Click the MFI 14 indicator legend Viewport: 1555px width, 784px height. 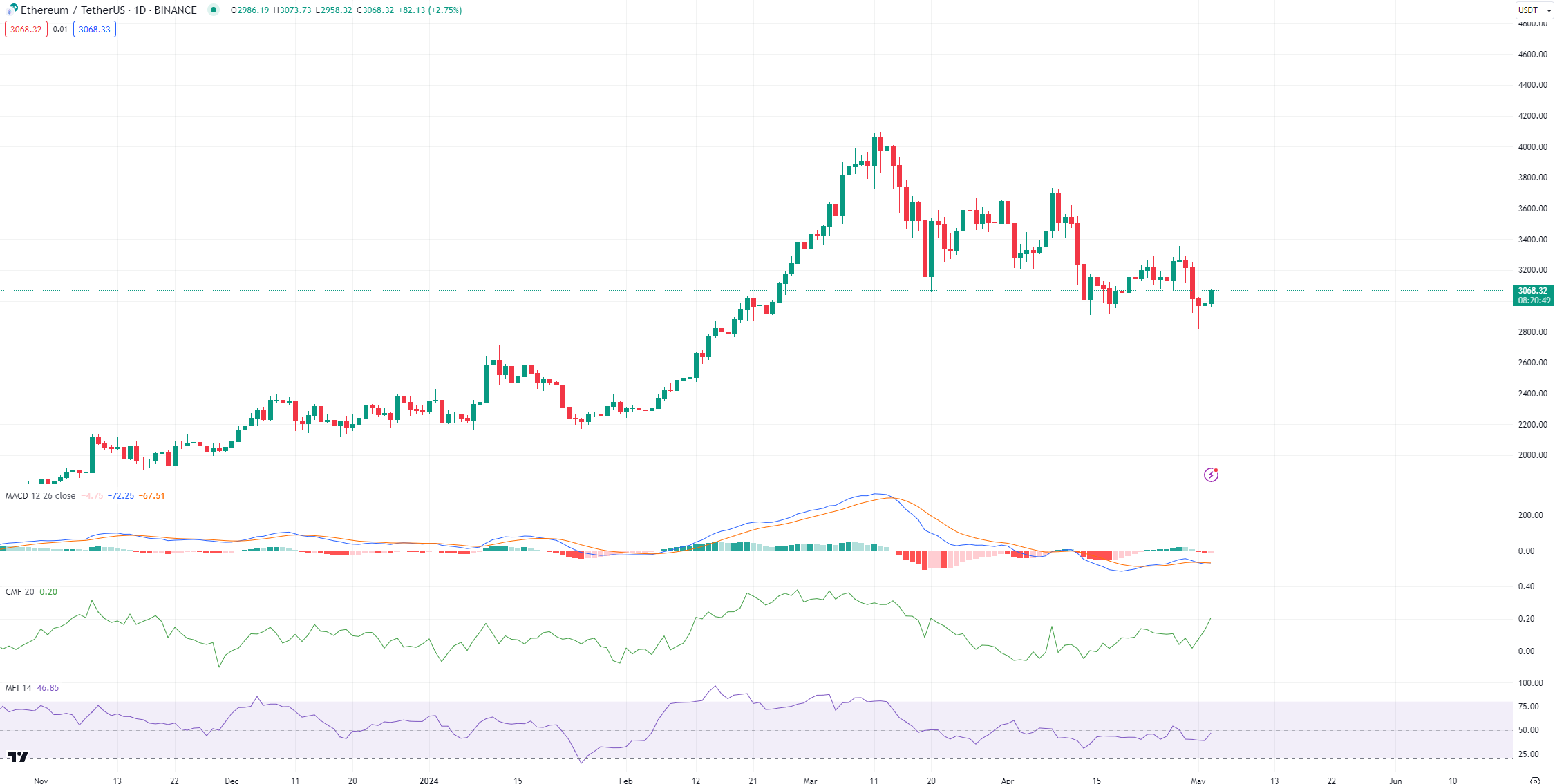(x=18, y=688)
